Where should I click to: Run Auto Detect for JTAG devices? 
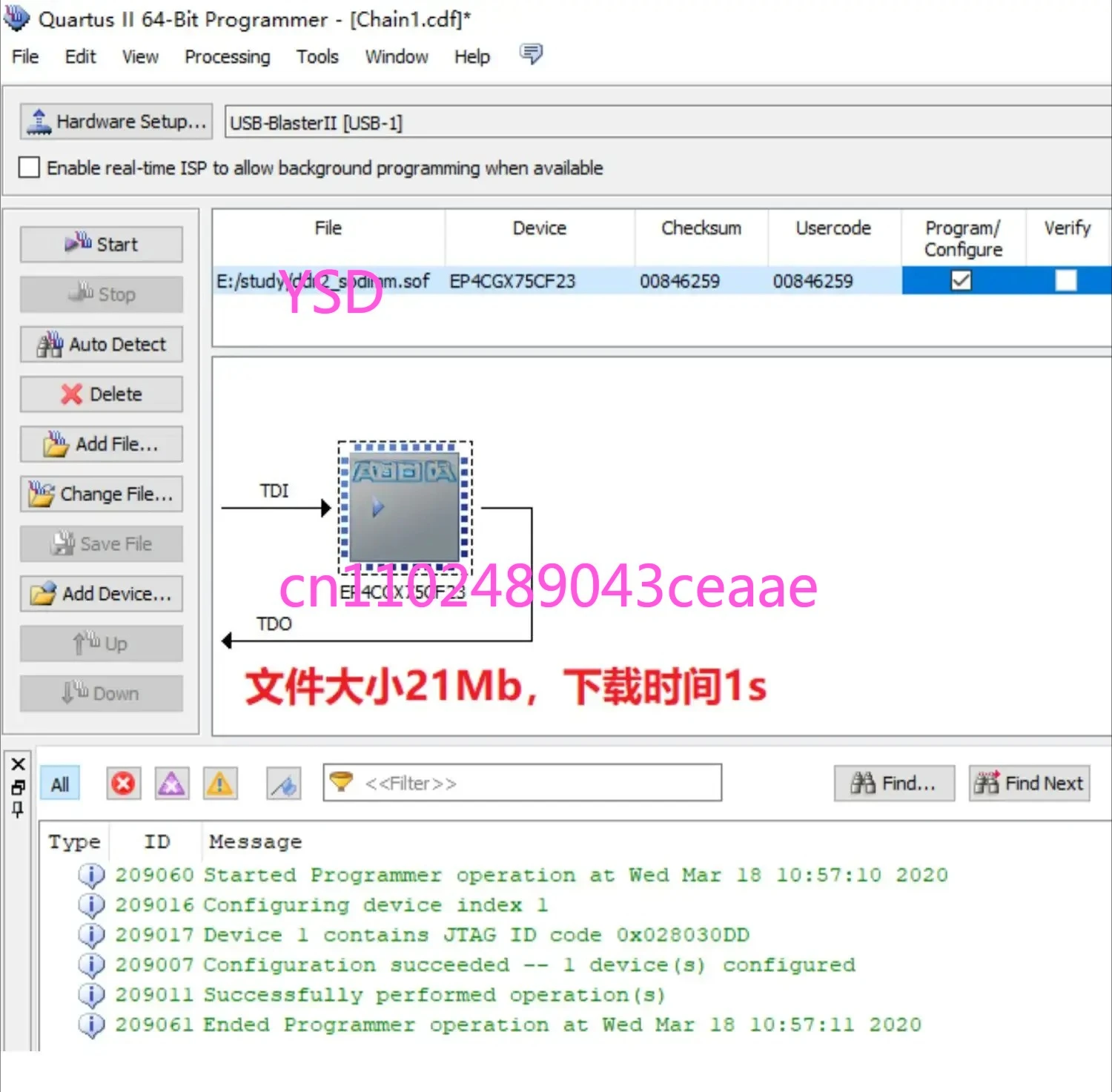102,344
